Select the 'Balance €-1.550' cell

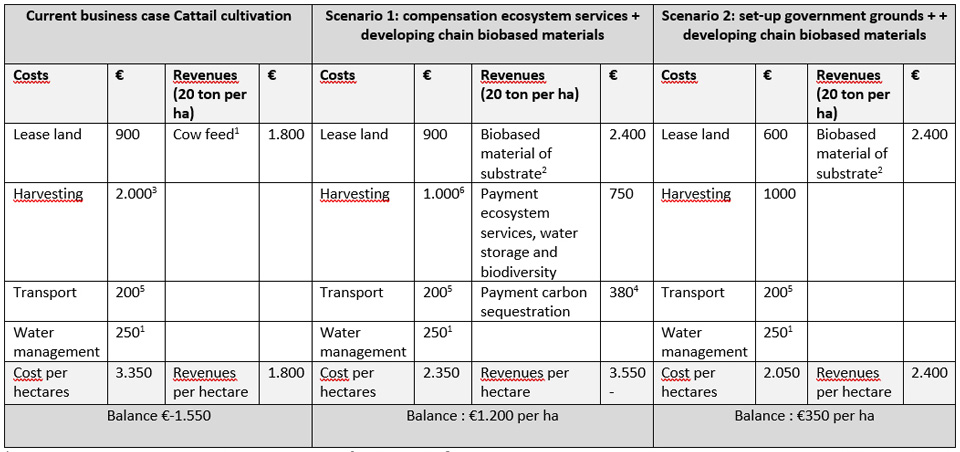[159, 425]
